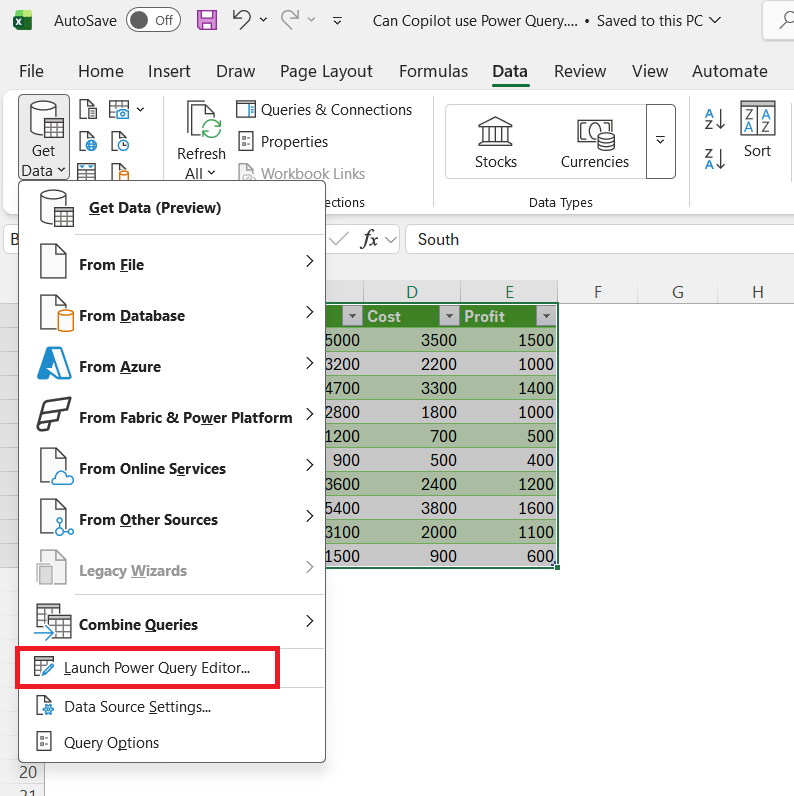Open the formula bar function dropdown arrow
The width and height of the screenshot is (794, 796).
[390, 240]
